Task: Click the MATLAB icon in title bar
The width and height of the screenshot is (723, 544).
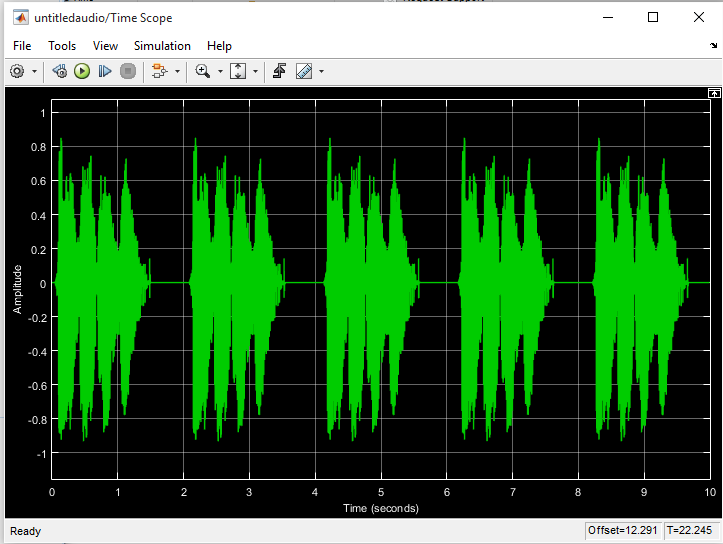Action: 20,18
